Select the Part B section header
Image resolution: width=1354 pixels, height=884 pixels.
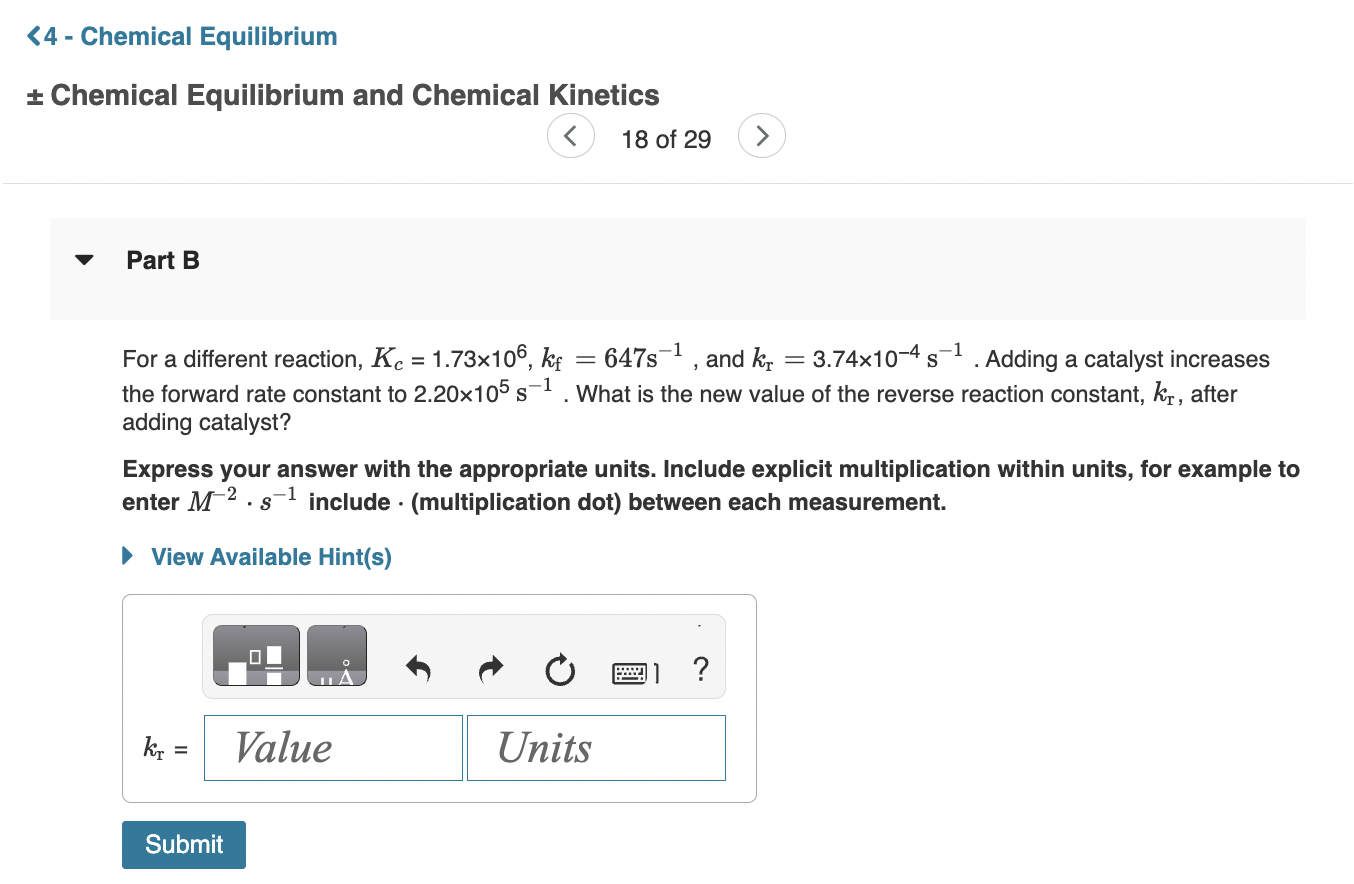point(162,260)
